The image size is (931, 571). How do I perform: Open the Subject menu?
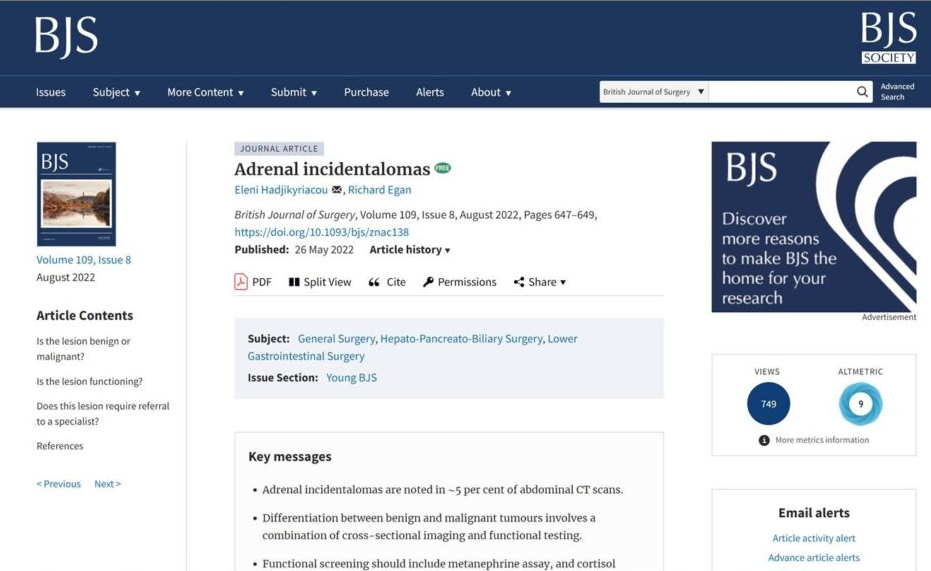(x=116, y=92)
